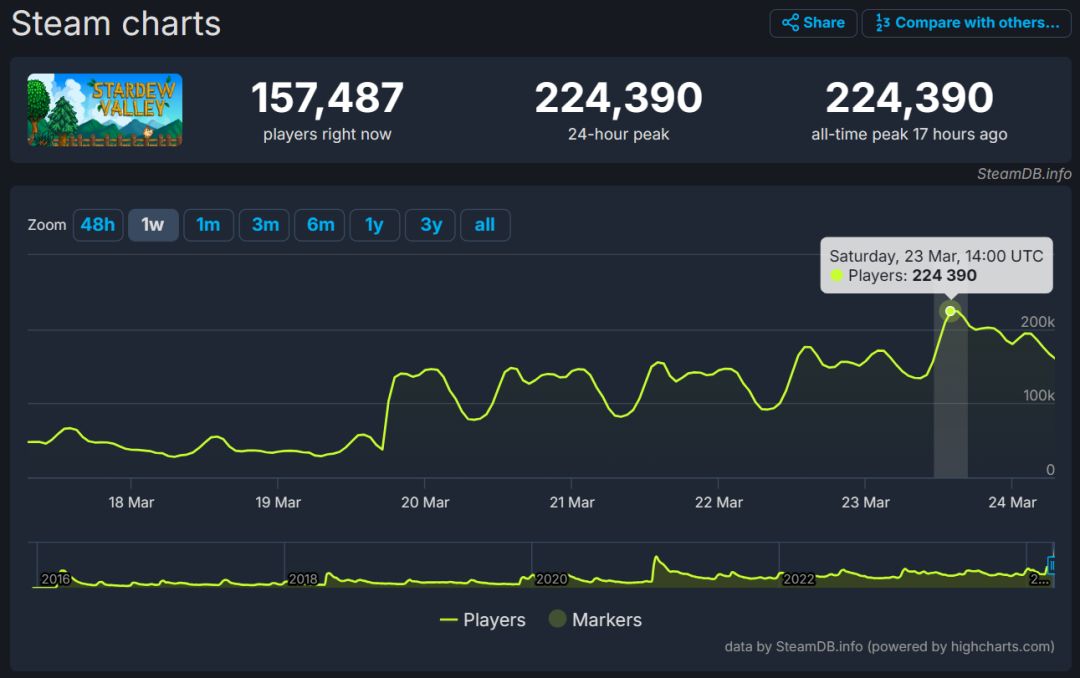This screenshot has width=1080, height=678.
Task: Set chart zoom to 3y
Action: 430,225
